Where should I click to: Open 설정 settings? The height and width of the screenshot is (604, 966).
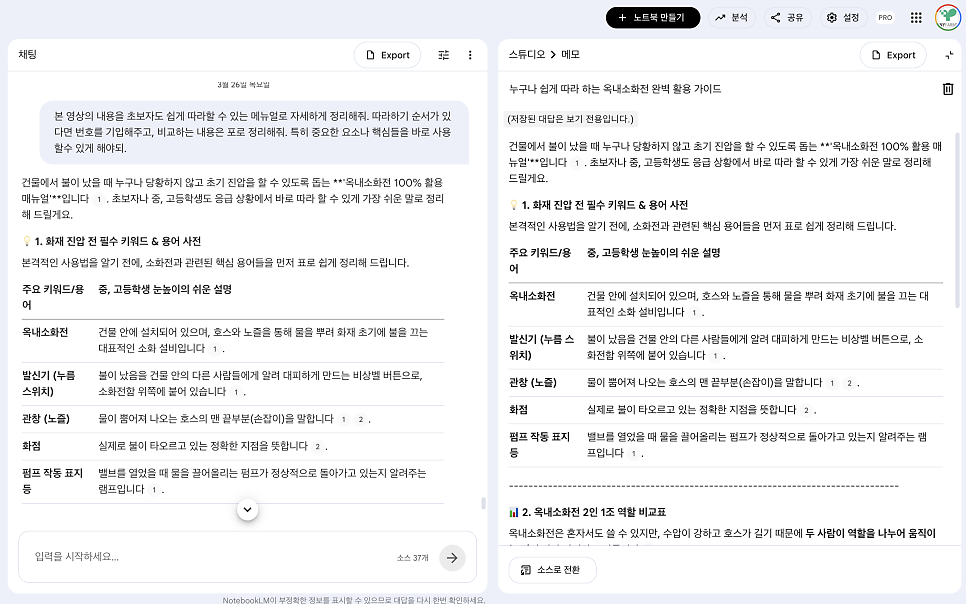843,18
